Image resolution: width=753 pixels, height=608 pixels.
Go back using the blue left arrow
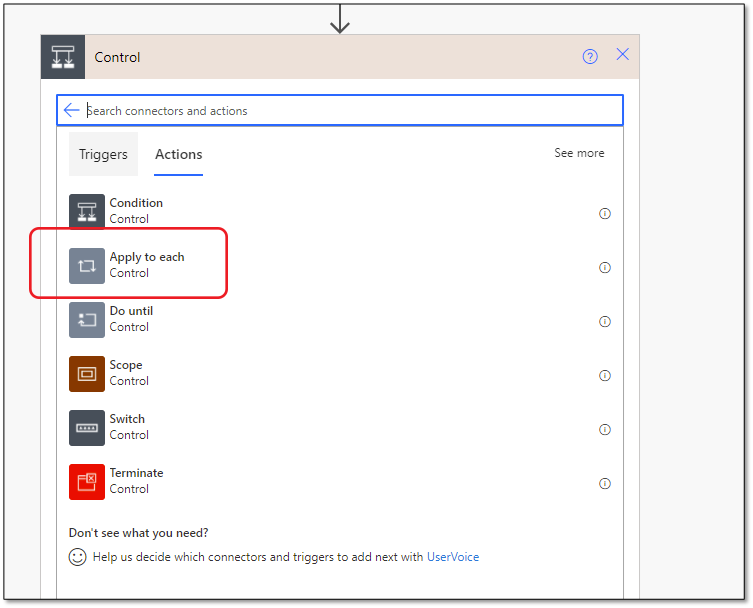point(71,110)
